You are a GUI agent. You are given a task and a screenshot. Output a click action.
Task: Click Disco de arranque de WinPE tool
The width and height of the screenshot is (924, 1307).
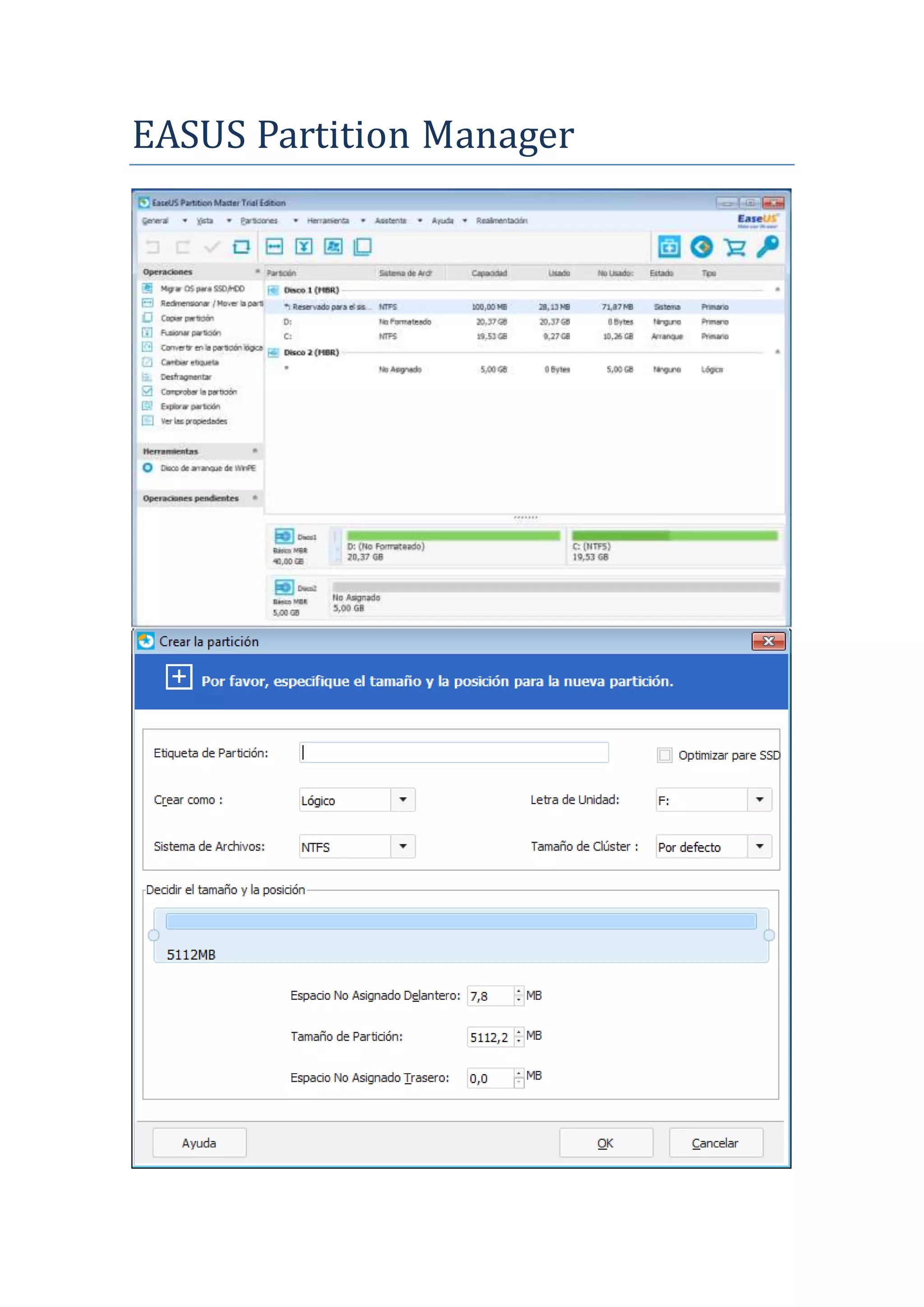[x=208, y=468]
